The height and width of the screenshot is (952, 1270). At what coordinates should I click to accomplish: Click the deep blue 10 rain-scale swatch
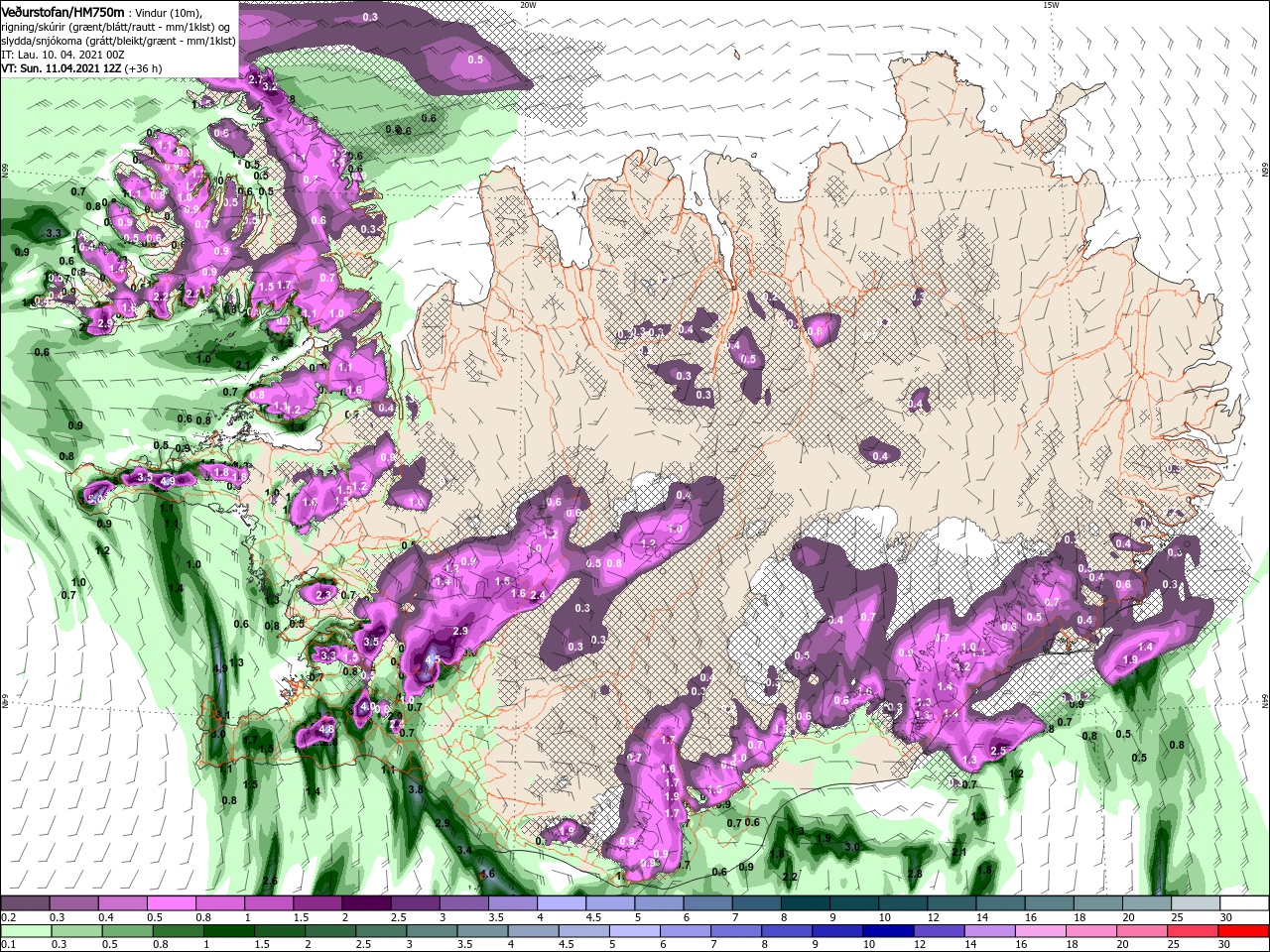coord(889,931)
